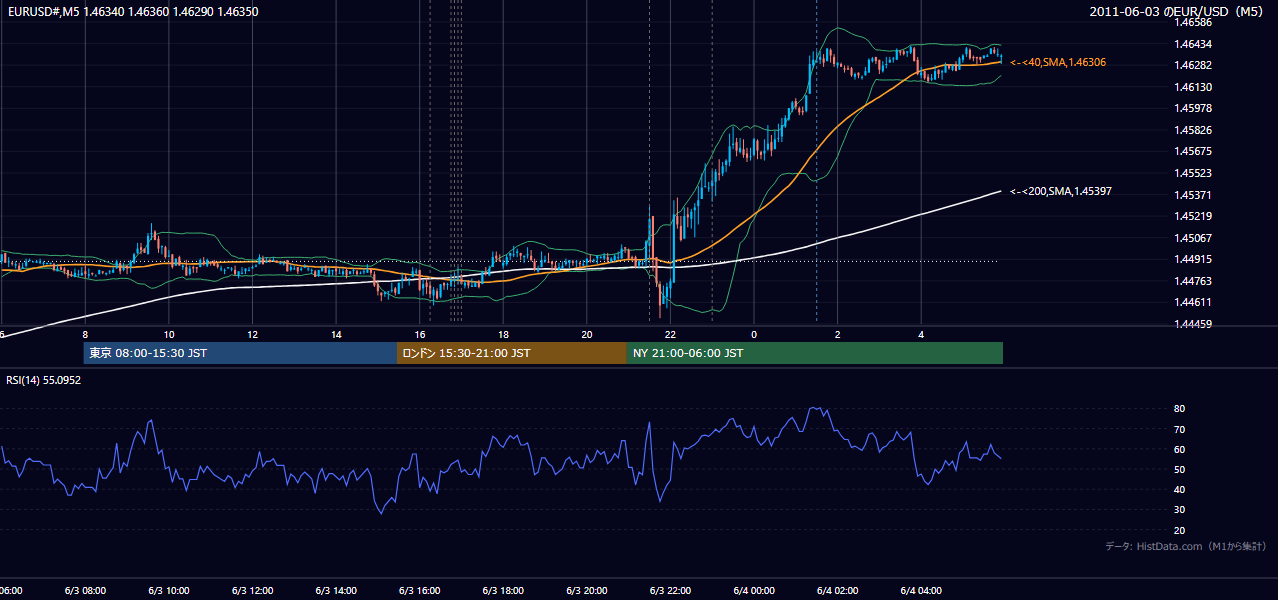The image size is (1278, 600).
Task: Click hour mark 18 below the price chart
Action: (x=503, y=335)
